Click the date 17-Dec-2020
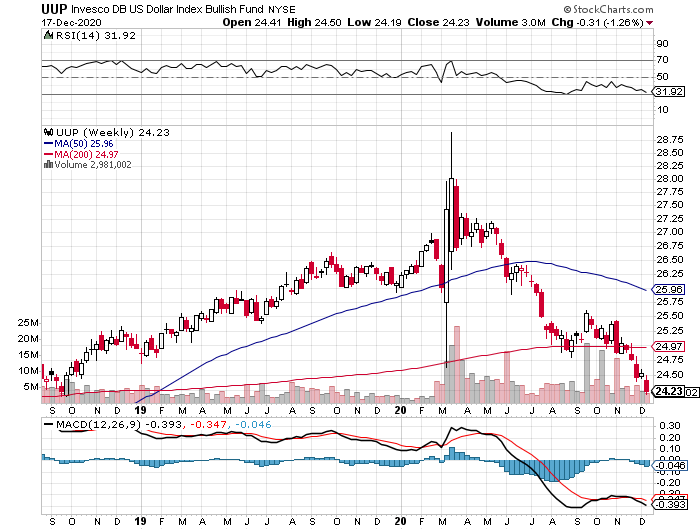This screenshot has width=700, height=530. pyautogui.click(x=71, y=22)
